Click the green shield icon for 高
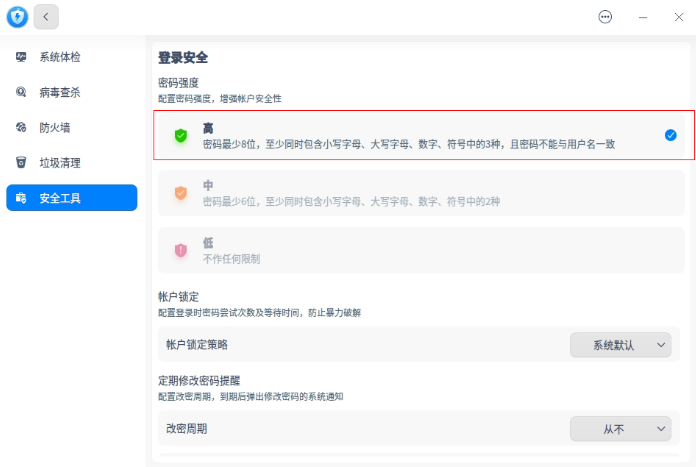The width and height of the screenshot is (696, 467). (x=181, y=135)
